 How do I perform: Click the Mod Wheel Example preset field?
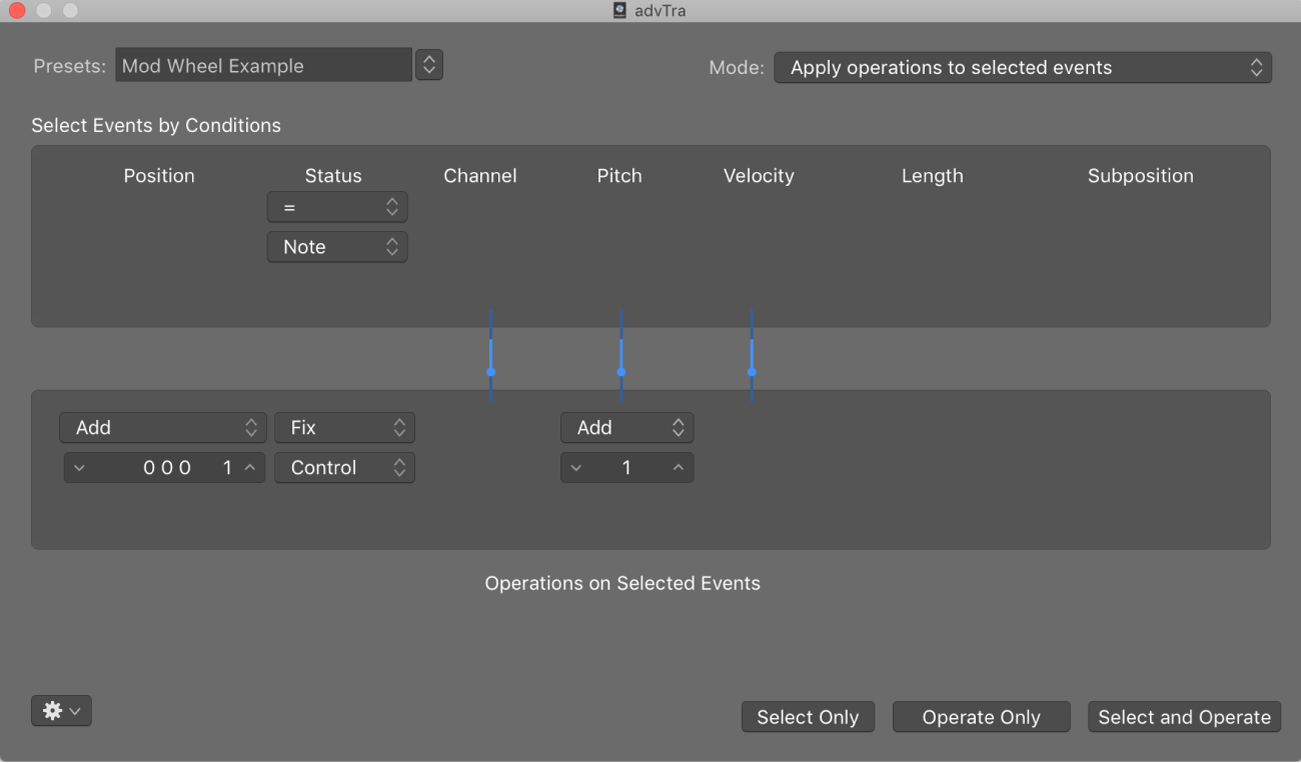(264, 66)
